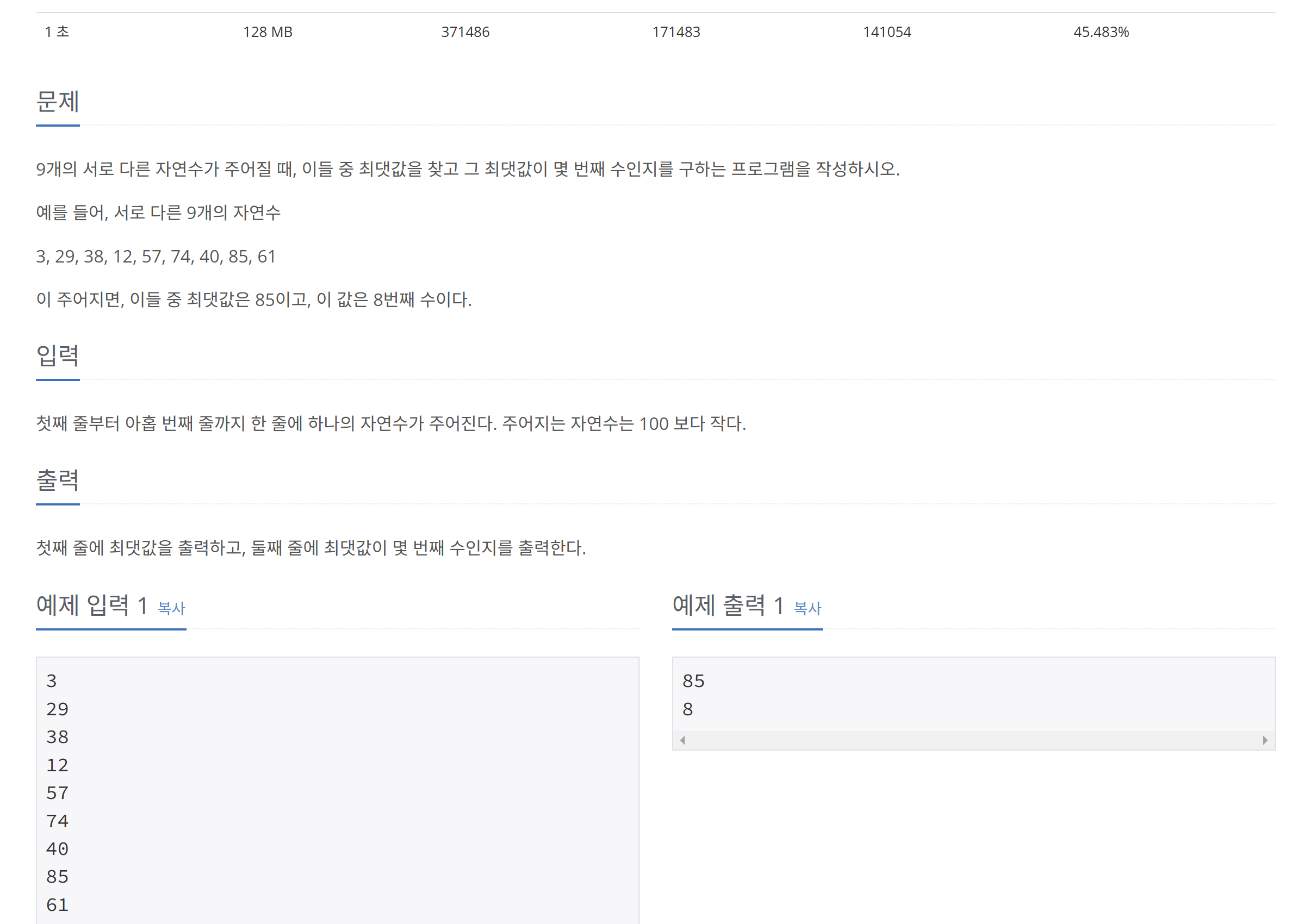1316x924 pixels.
Task: Click the 입력 section heading
Action: click(x=57, y=355)
